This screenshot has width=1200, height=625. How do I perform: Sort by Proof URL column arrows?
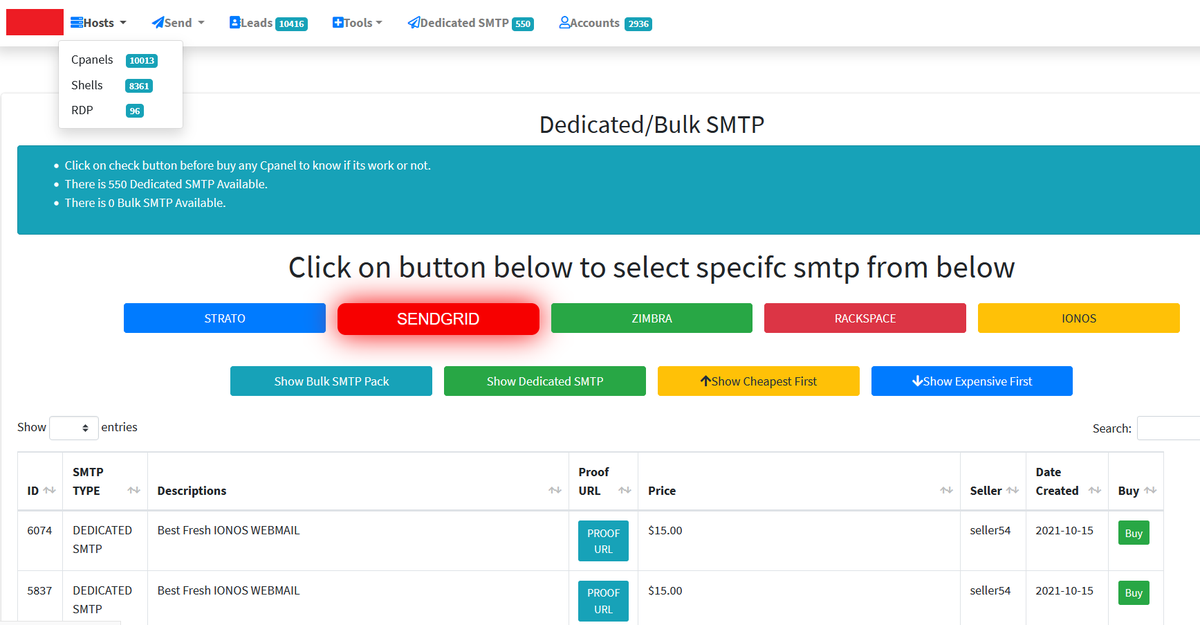pyautogui.click(x=625, y=490)
